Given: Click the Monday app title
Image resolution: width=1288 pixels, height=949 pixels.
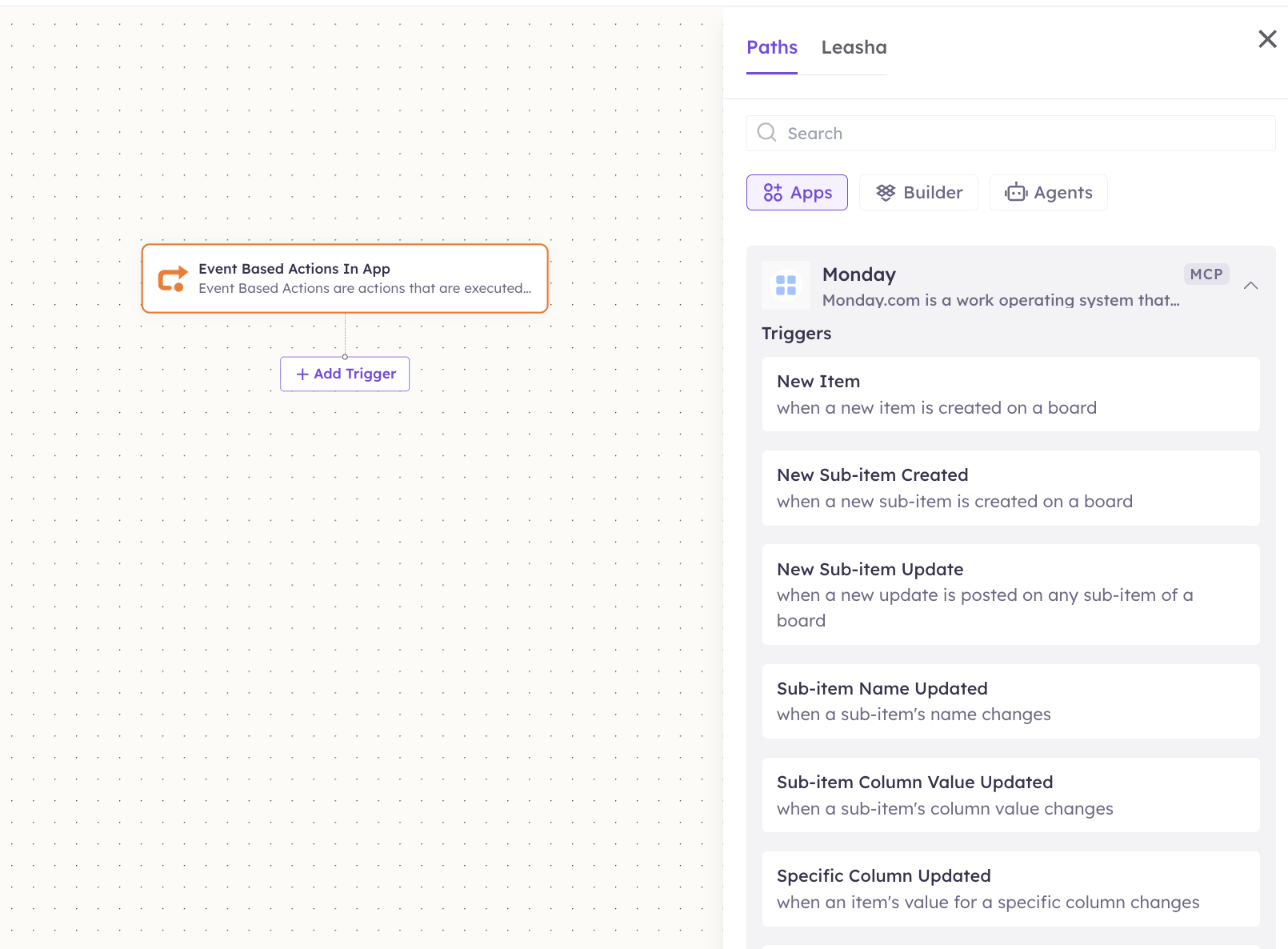Looking at the screenshot, I should 858,274.
